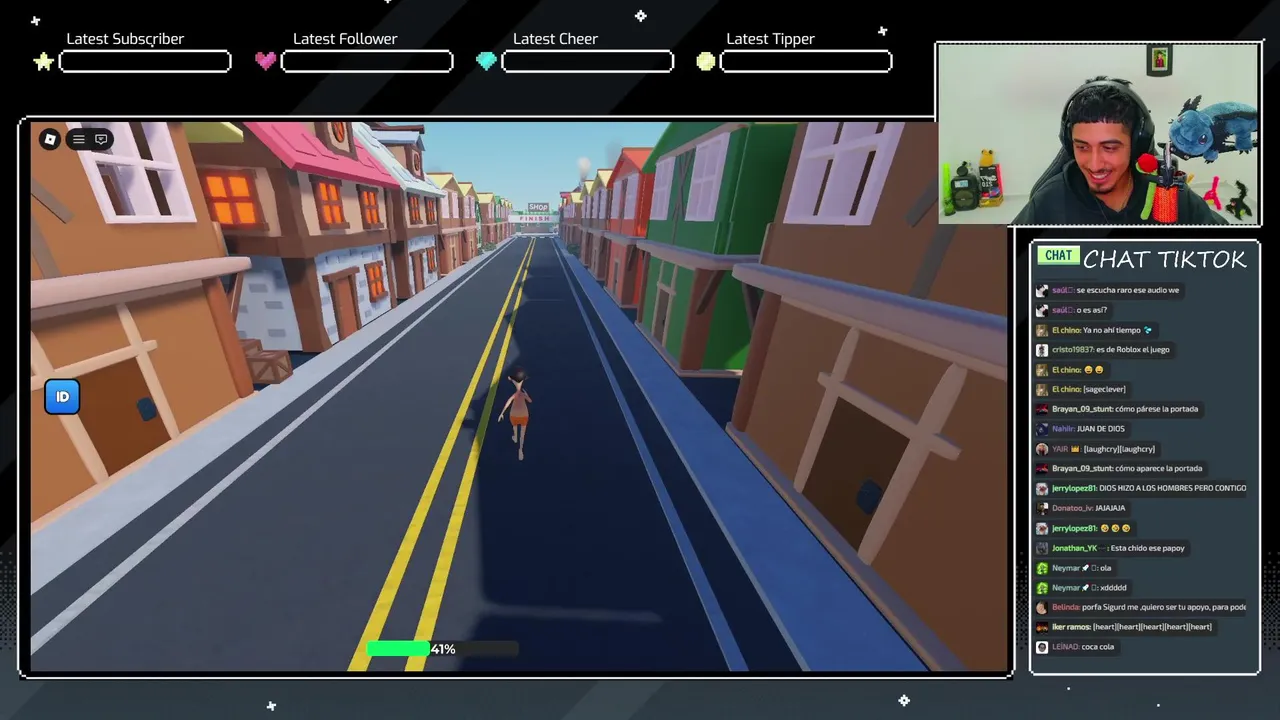Click Neymar message 'ola'

1105,568
